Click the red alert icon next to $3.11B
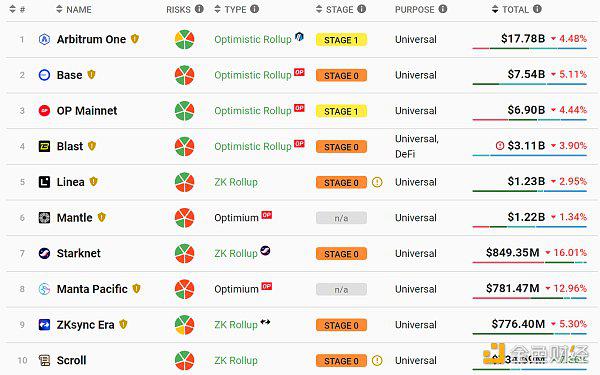Viewport: 600px width, 375px height. click(500, 146)
